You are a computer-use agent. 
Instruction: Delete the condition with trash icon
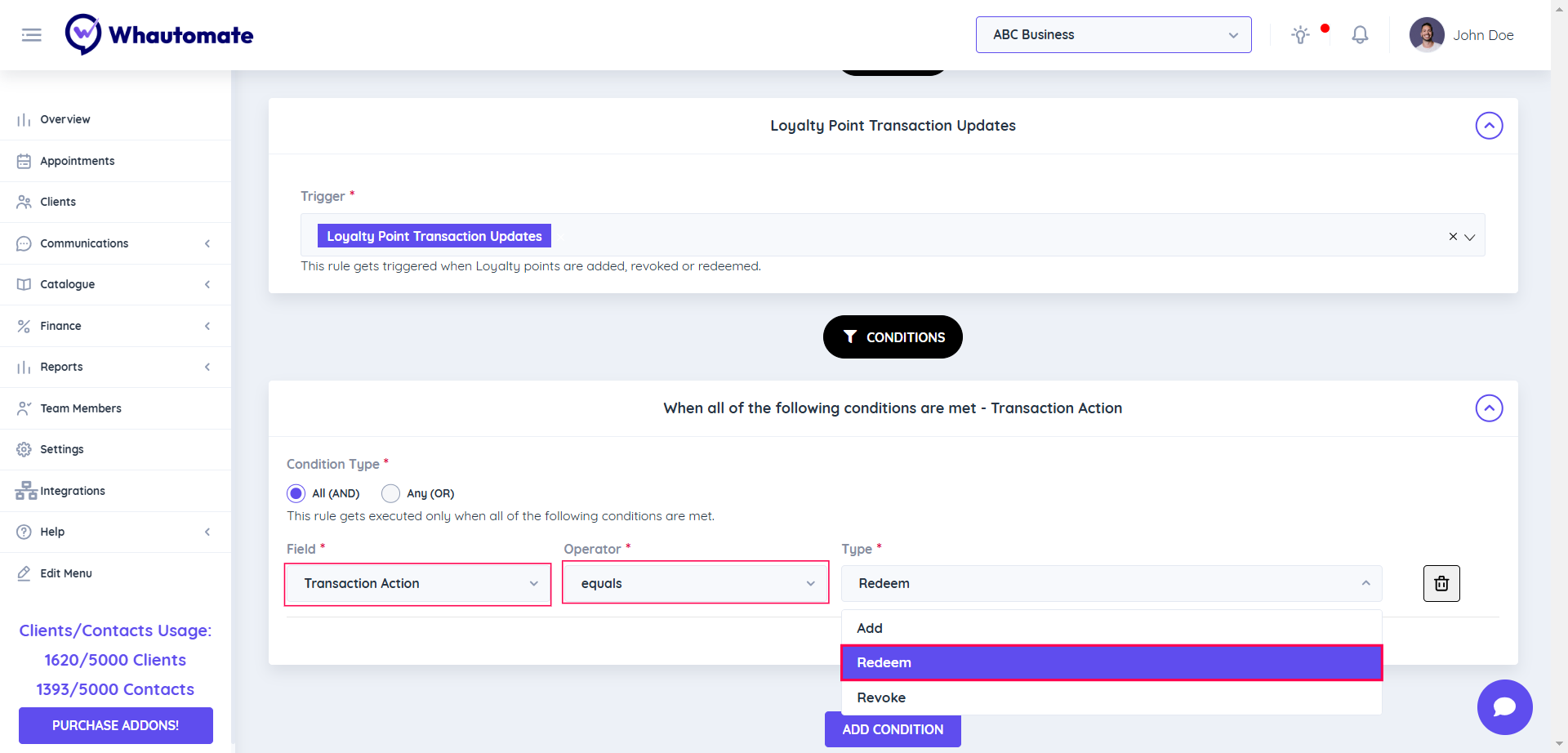(1441, 583)
